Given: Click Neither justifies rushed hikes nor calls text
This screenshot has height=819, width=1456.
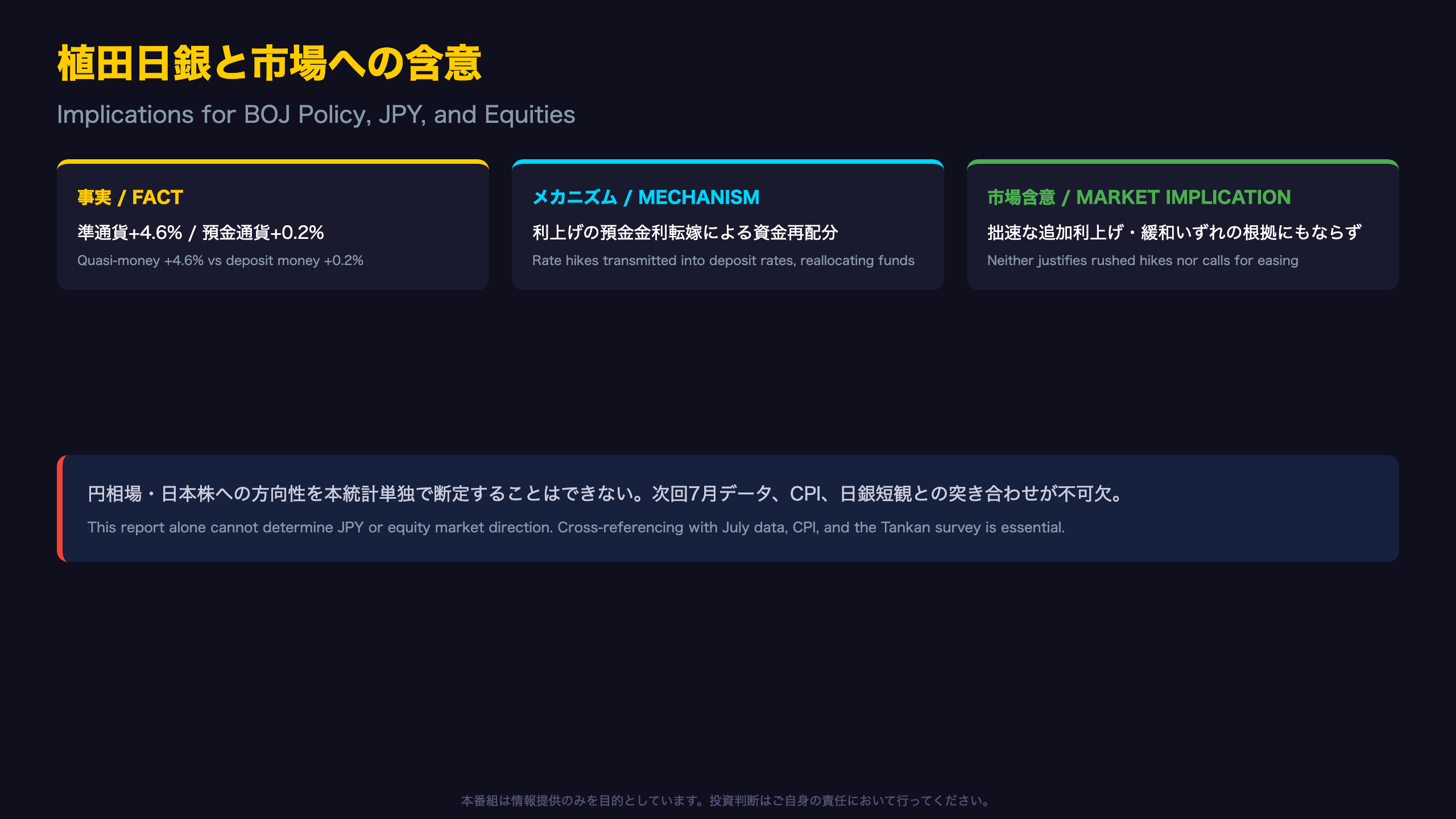Looking at the screenshot, I should [x=1143, y=260].
